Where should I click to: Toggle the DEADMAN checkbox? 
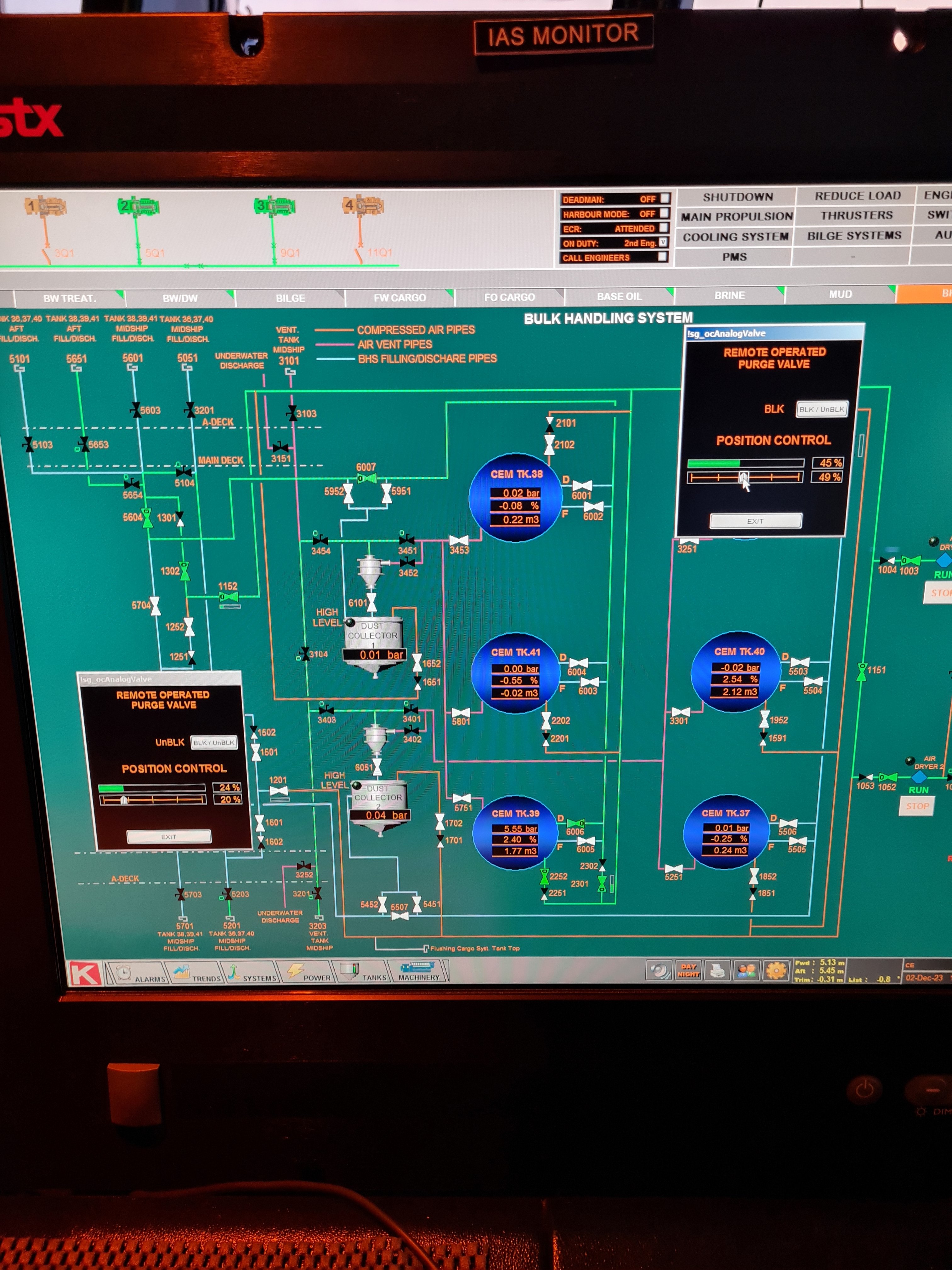664,199
